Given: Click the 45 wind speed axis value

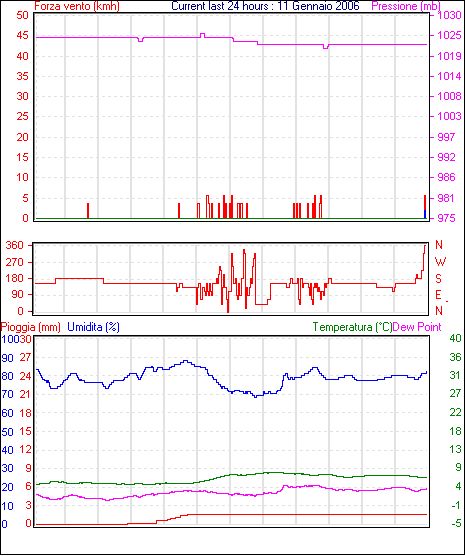Looking at the screenshot, I should point(22,35).
